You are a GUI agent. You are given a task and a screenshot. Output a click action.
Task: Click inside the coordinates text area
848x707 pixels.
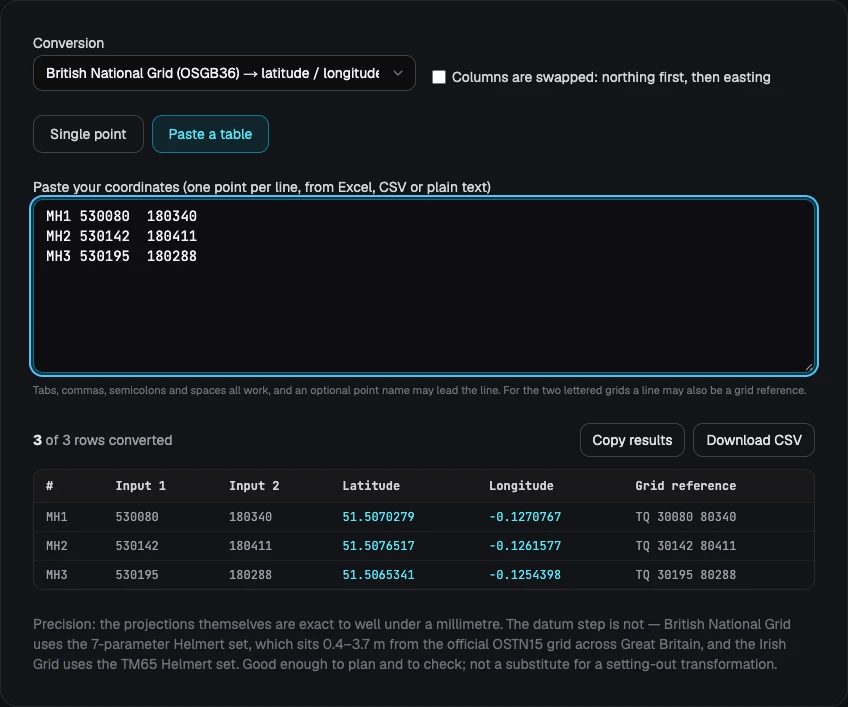tap(424, 286)
